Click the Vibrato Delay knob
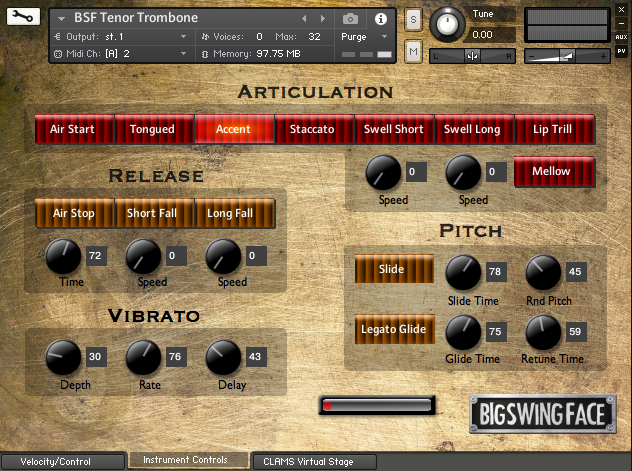Viewport: 632px width, 471px height. [x=223, y=357]
